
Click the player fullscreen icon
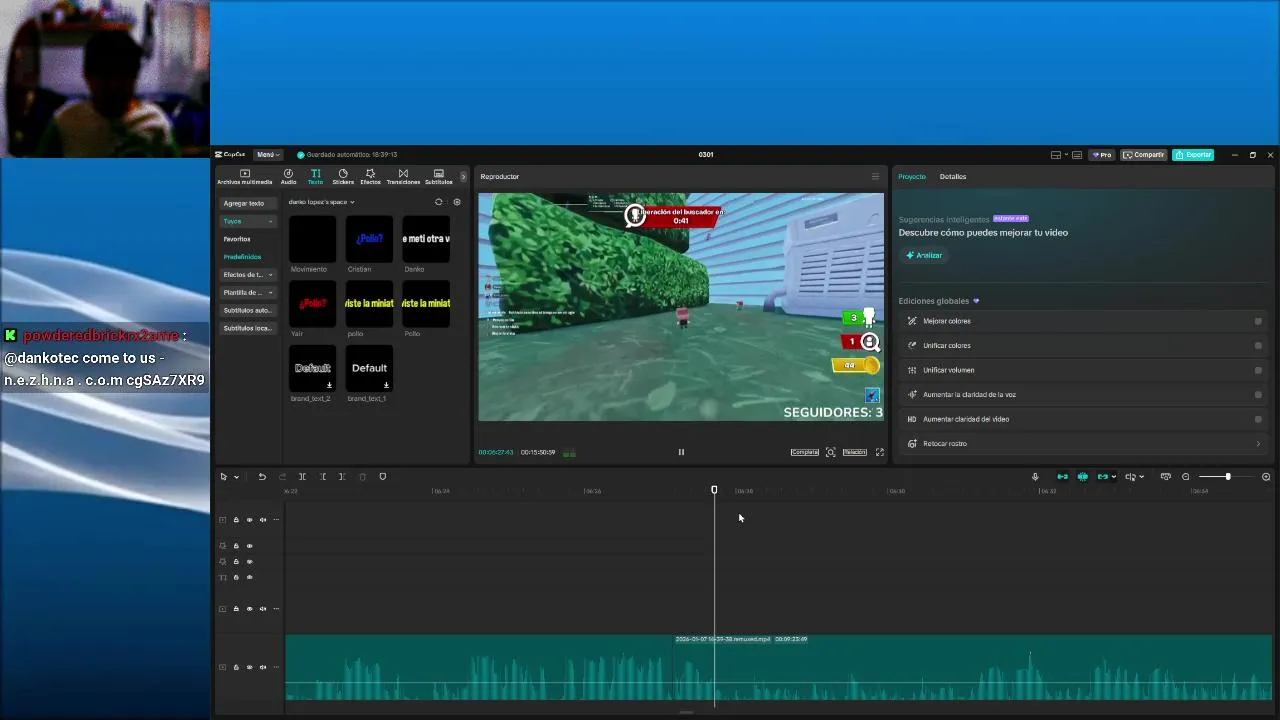(880, 452)
